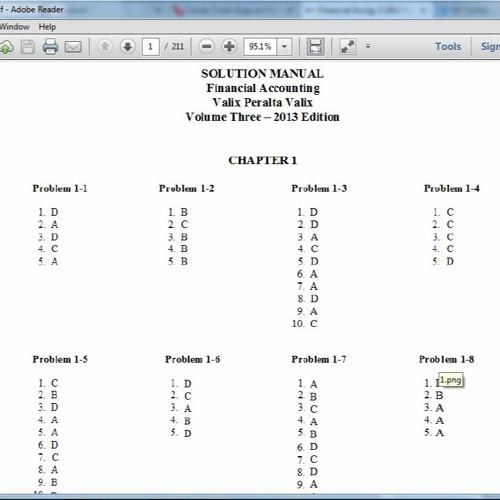The width and height of the screenshot is (500, 500).
Task: Click Volume Three – 2013 Edition text
Action: click(x=263, y=117)
